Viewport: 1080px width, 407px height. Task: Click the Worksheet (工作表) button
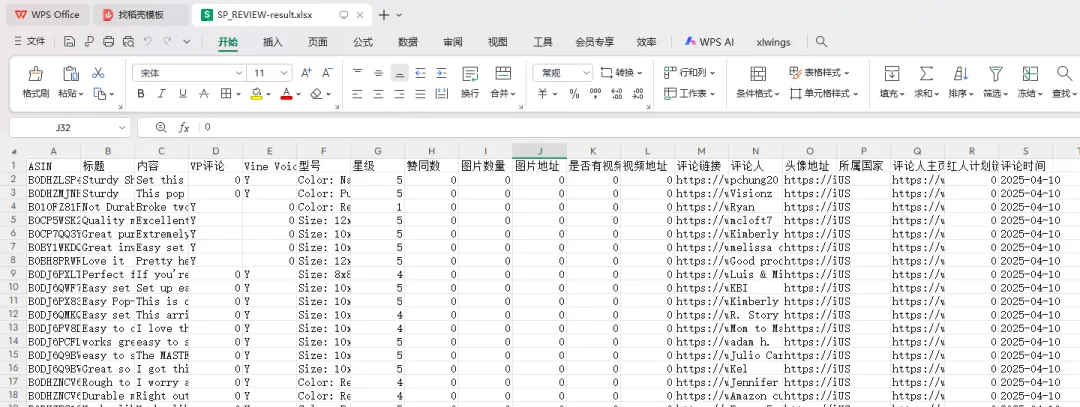coord(689,94)
